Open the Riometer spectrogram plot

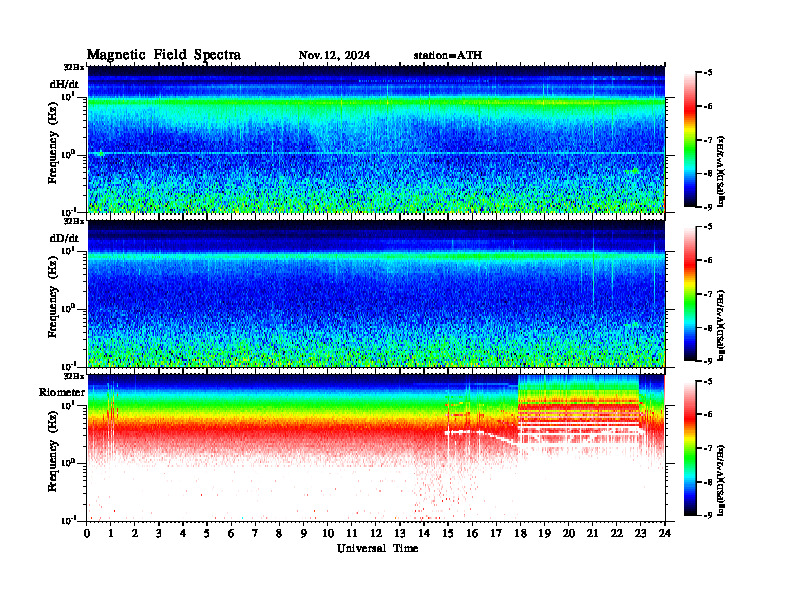376,447
